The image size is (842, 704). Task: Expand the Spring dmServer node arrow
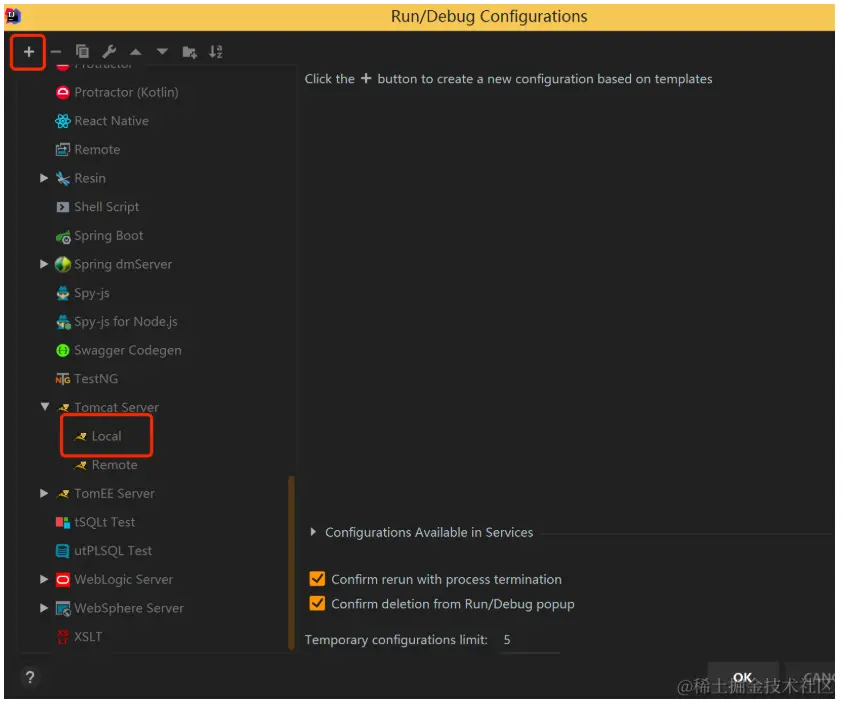click(44, 264)
